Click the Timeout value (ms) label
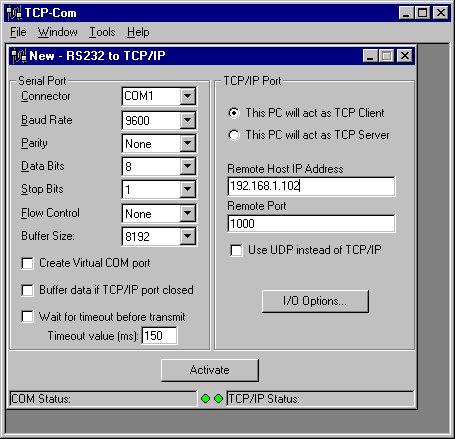 click(x=93, y=336)
